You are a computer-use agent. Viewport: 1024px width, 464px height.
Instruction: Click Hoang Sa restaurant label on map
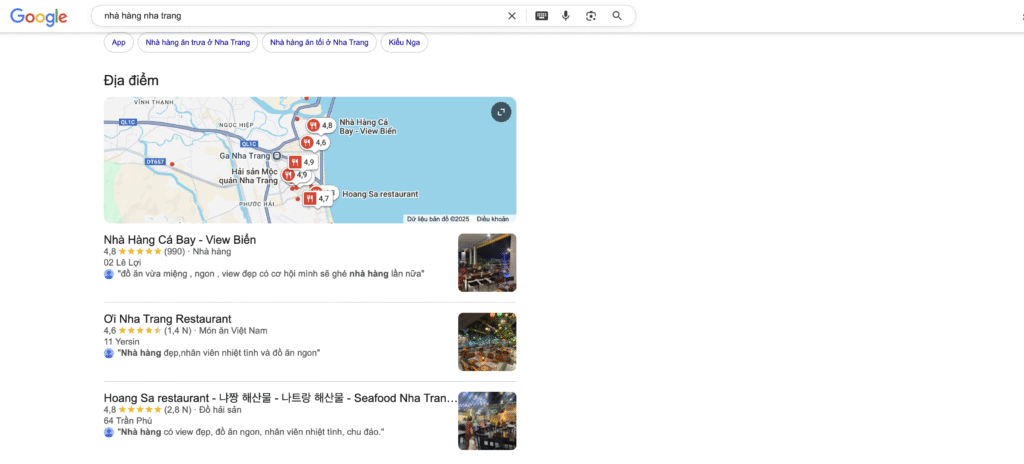380,194
